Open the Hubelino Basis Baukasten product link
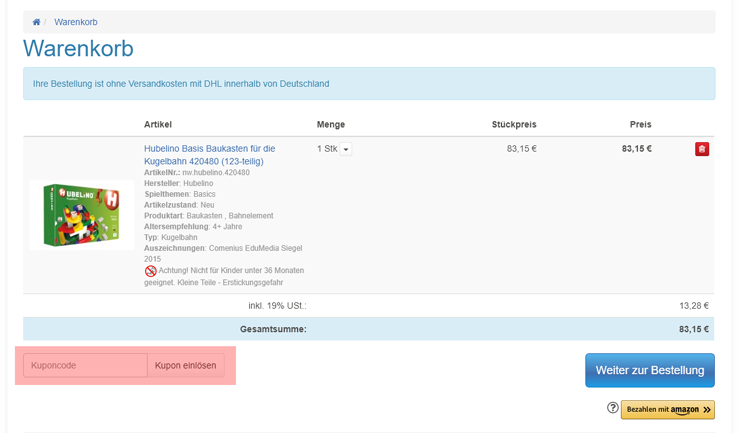Viewport: 740px width, 433px height. coord(210,155)
